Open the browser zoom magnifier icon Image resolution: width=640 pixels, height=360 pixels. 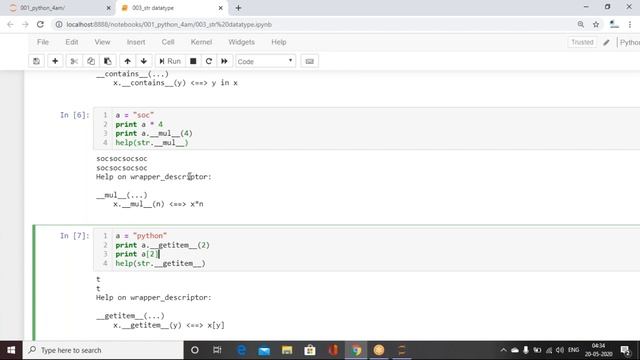(580, 24)
